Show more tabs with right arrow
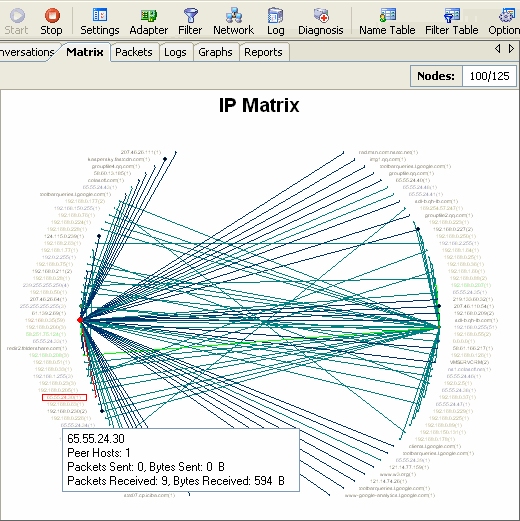This screenshot has height=521, width=520. click(511, 49)
